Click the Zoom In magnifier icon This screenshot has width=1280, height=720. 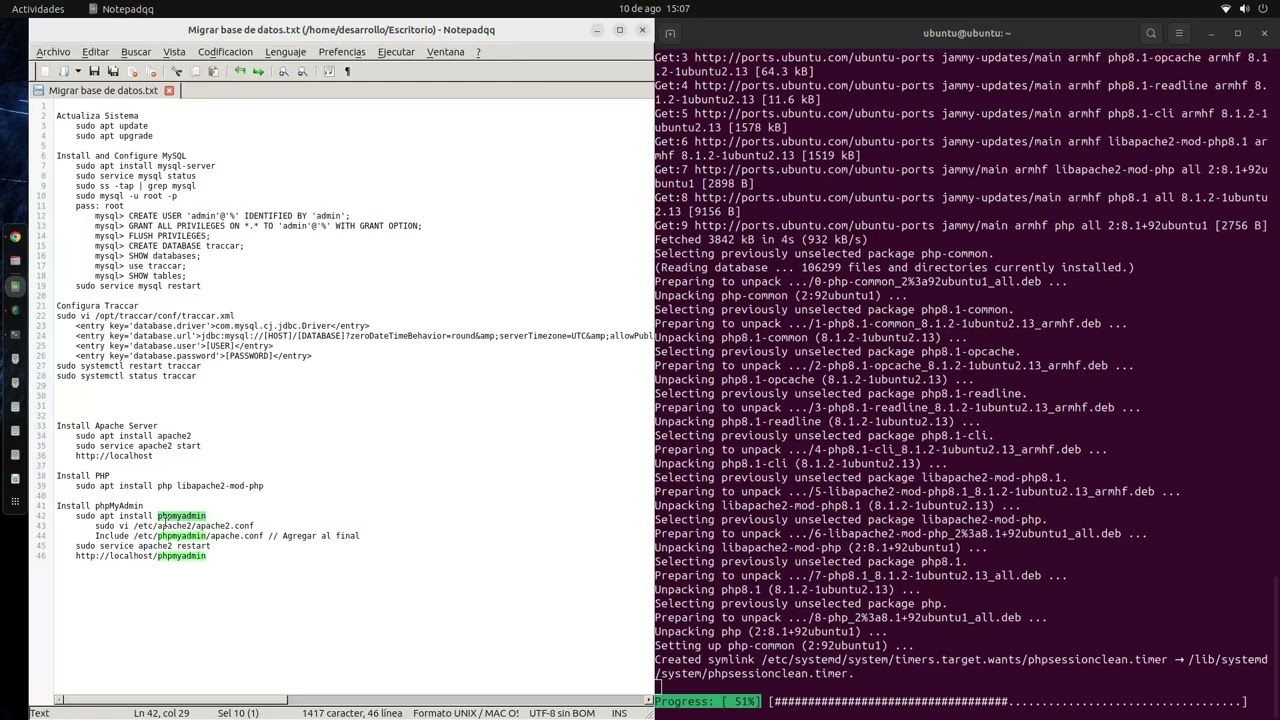pyautogui.click(x=283, y=71)
